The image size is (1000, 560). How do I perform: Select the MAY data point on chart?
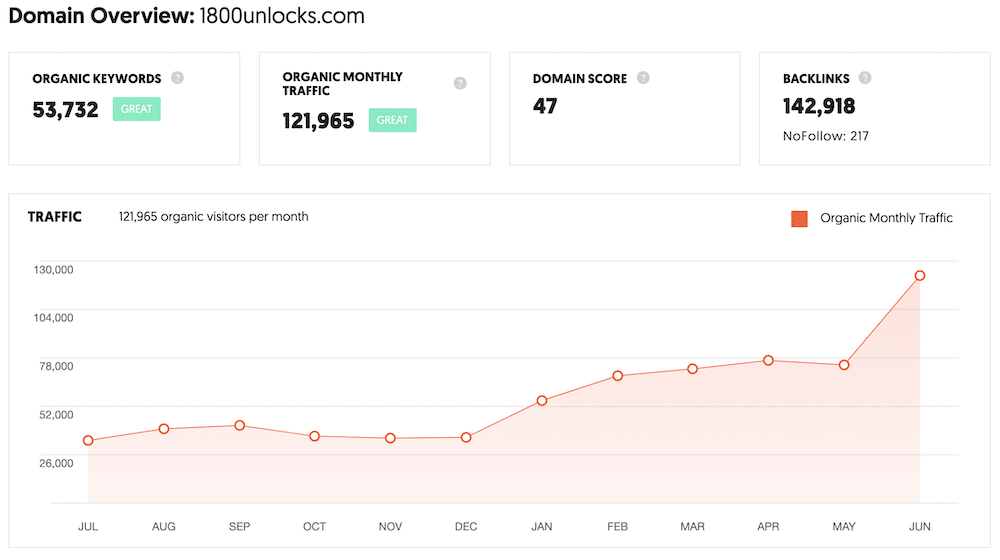click(844, 365)
